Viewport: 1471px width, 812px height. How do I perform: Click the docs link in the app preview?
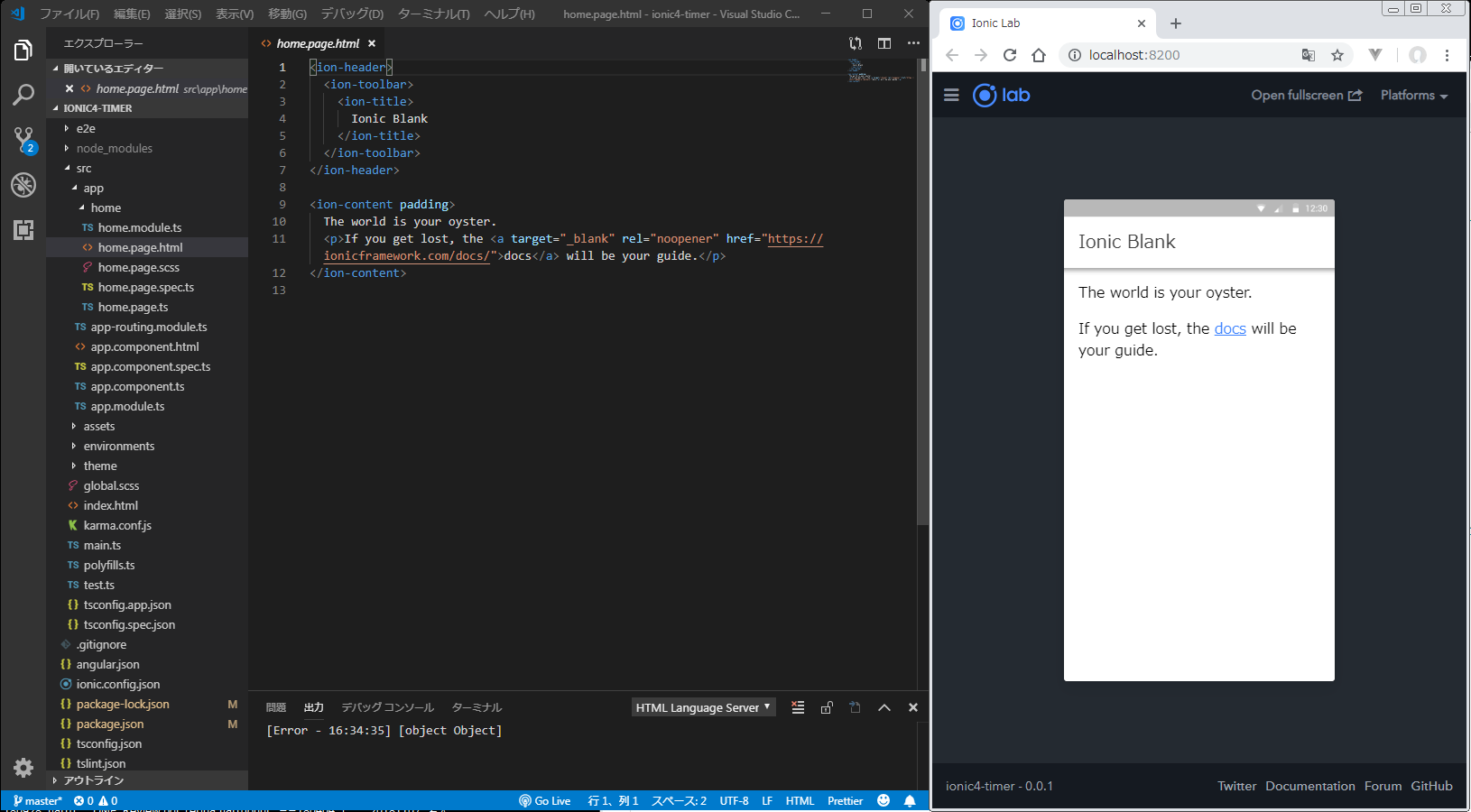click(1229, 328)
